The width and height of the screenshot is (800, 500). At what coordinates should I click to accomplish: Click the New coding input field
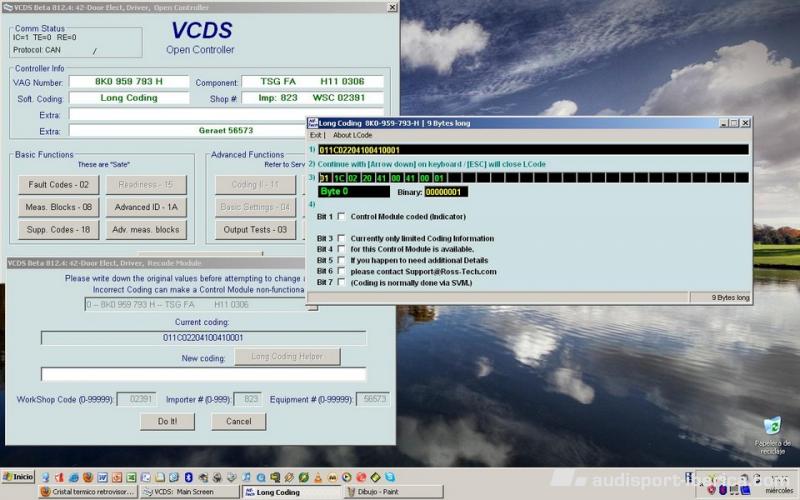[x=204, y=374]
